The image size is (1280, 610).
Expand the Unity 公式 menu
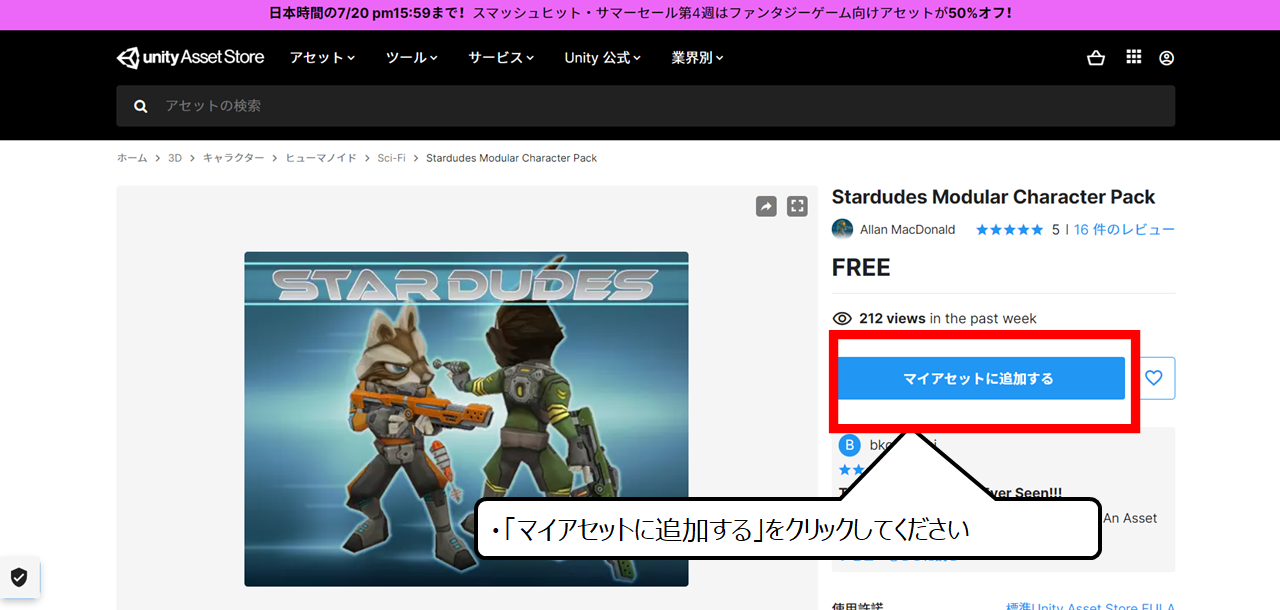pyautogui.click(x=603, y=58)
